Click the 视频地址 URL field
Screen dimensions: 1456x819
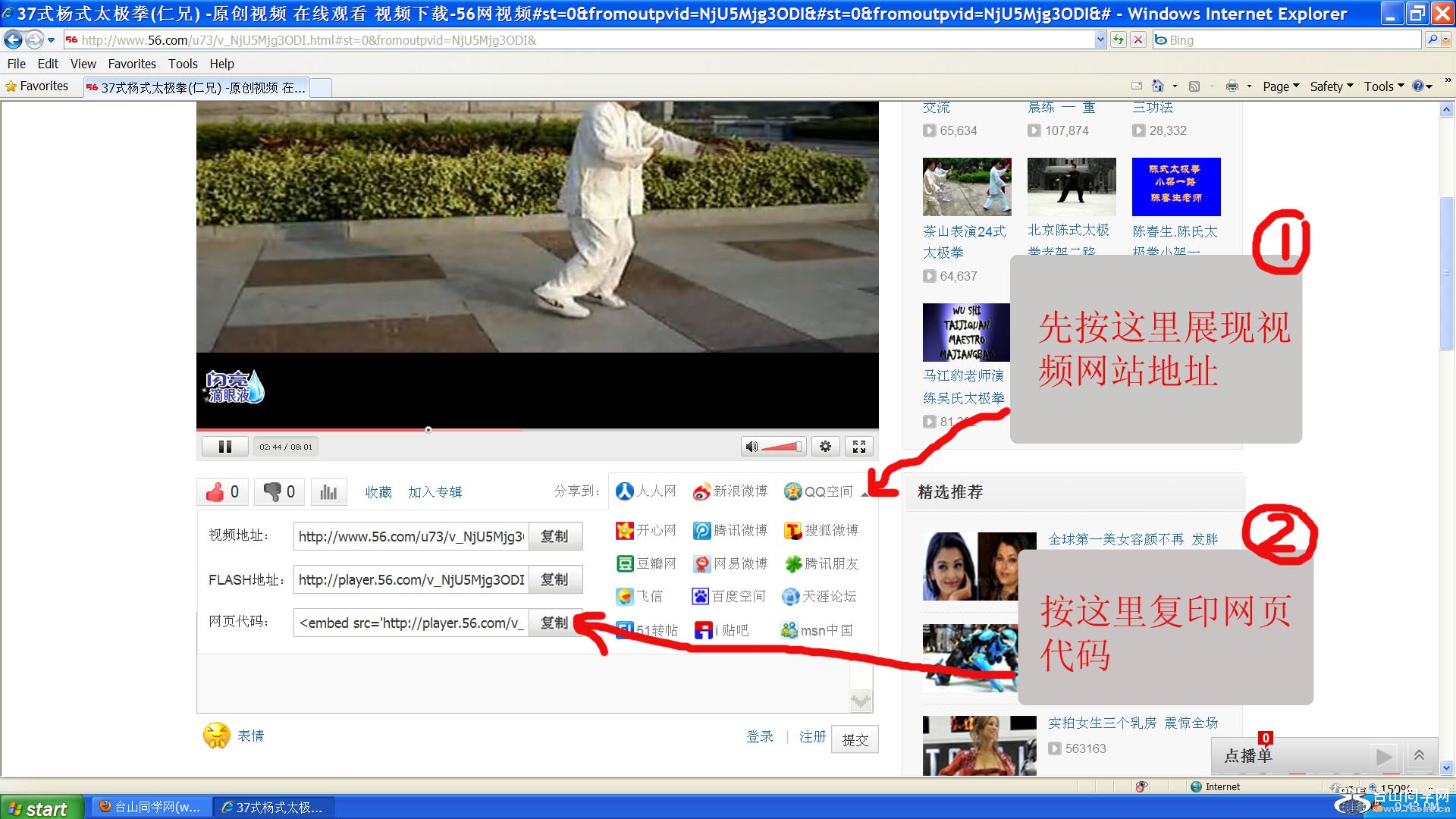coord(411,536)
